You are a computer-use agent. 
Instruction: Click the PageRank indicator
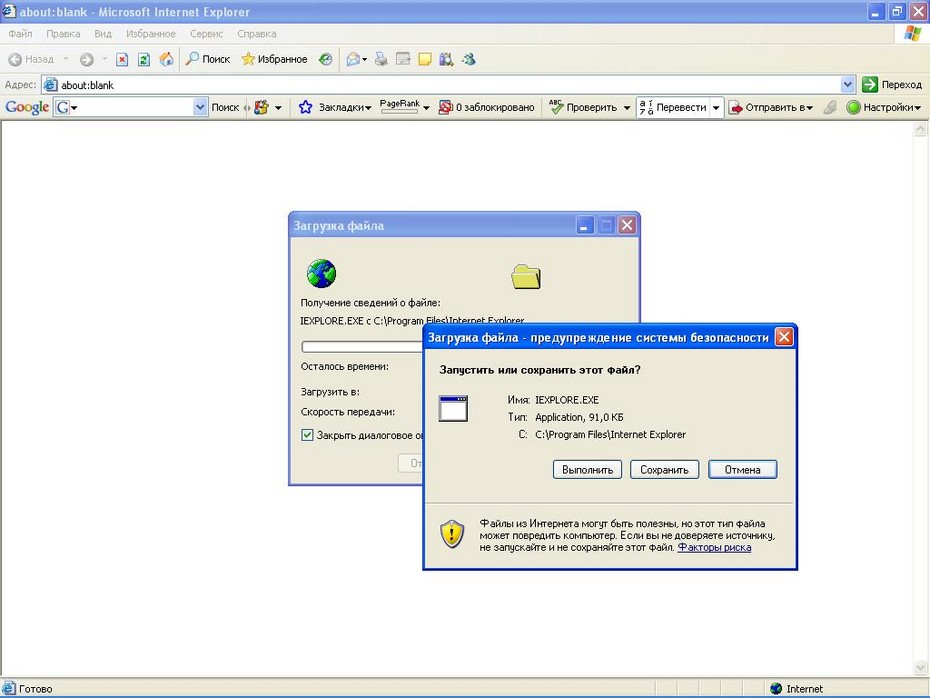pyautogui.click(x=400, y=106)
